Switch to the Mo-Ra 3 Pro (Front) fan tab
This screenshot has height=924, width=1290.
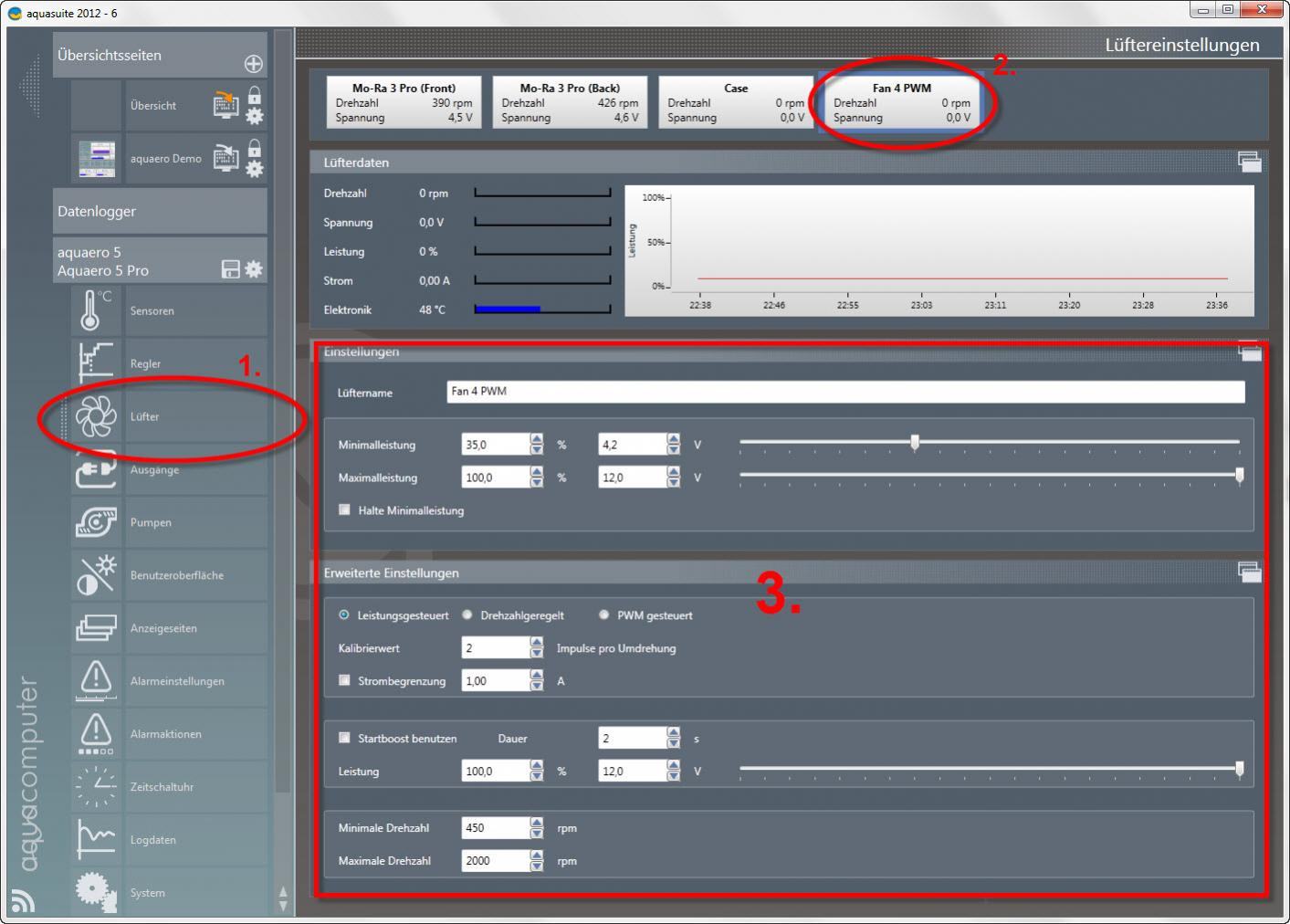point(404,102)
